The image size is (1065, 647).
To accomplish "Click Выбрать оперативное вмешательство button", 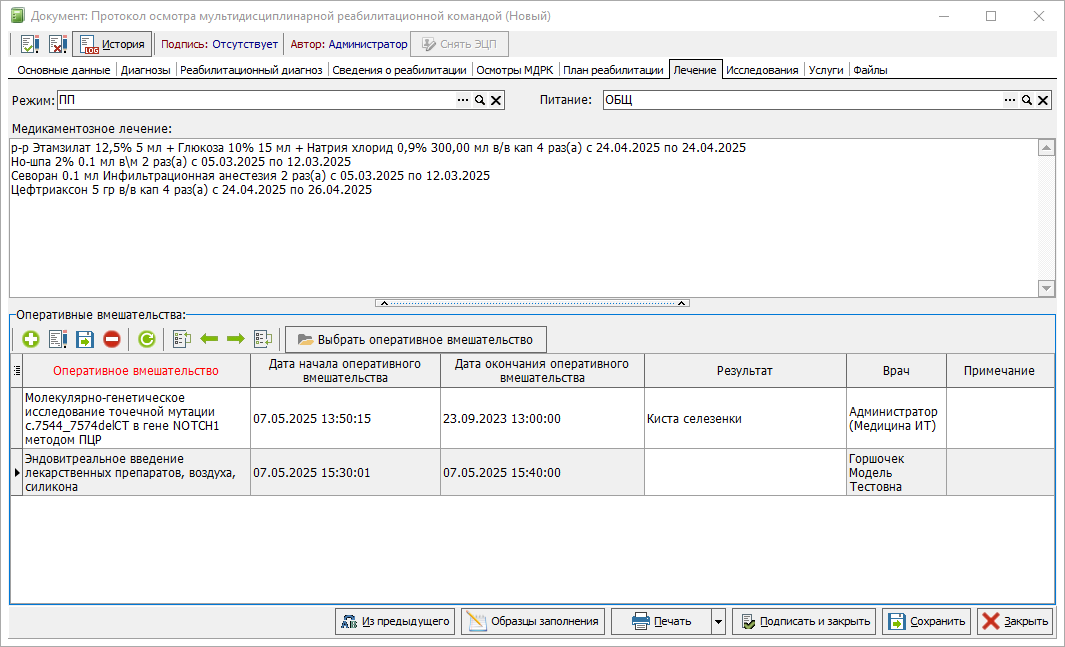I will point(416,339).
